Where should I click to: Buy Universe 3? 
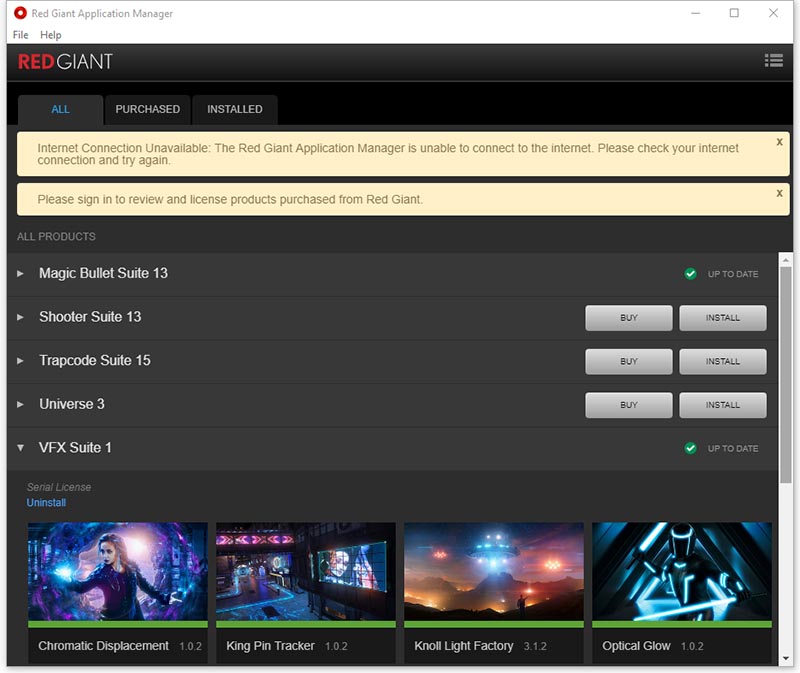[x=629, y=405]
